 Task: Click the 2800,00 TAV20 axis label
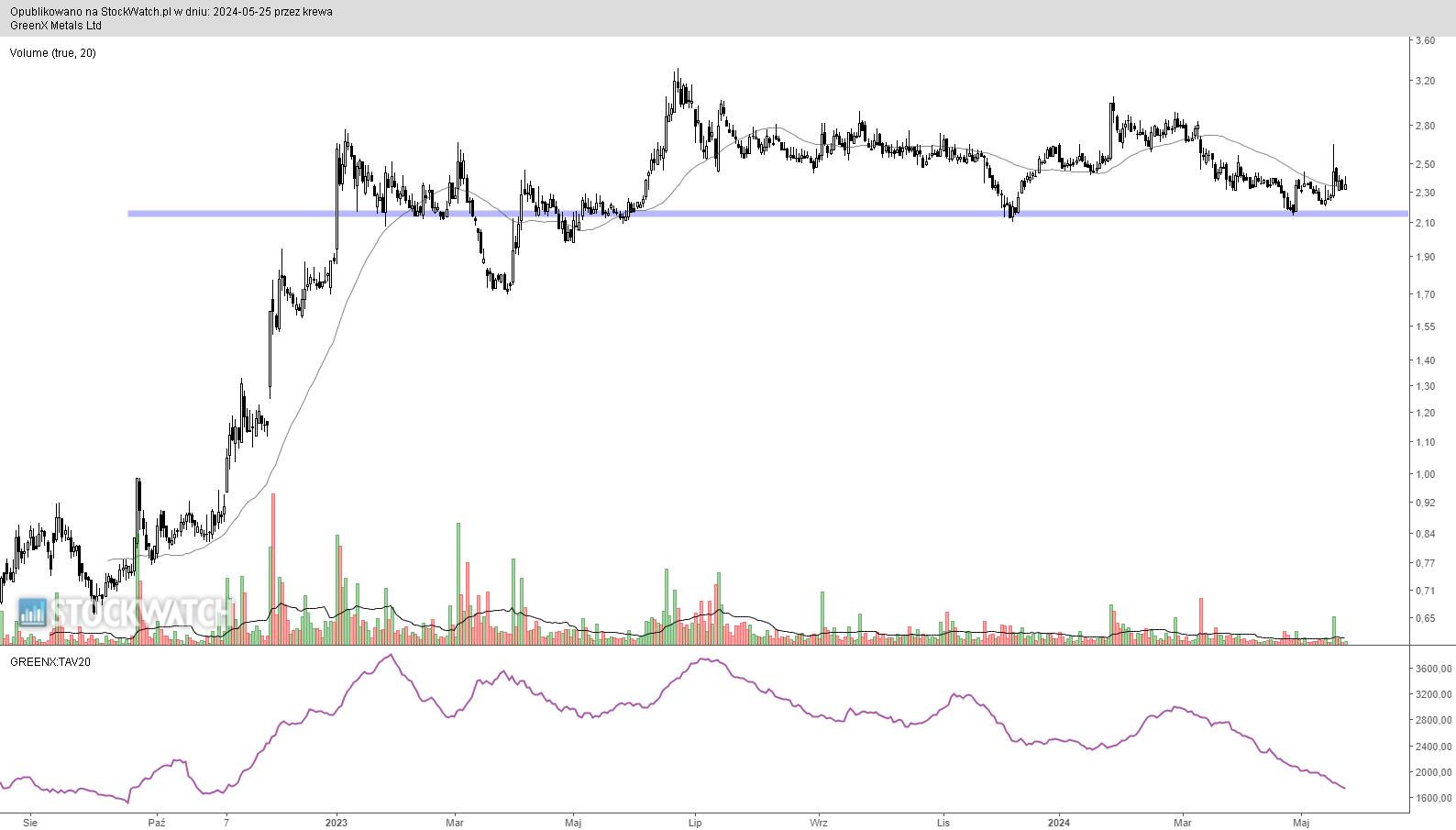(1433, 721)
